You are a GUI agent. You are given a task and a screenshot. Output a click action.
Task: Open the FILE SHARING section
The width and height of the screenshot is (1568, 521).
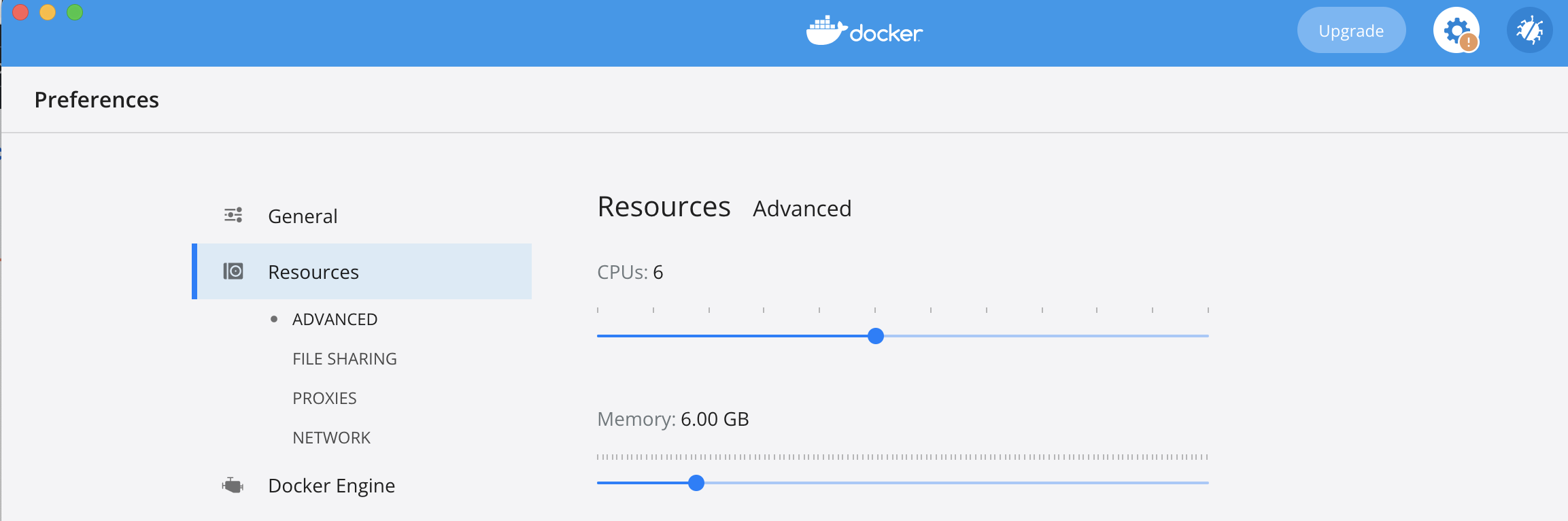tap(345, 358)
